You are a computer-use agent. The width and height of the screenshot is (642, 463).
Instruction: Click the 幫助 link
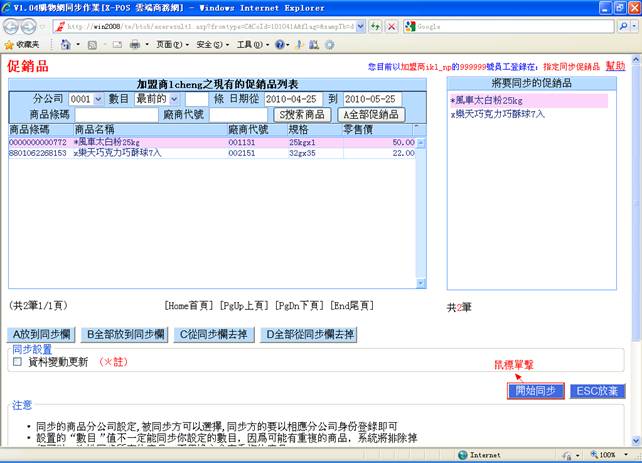click(x=615, y=65)
